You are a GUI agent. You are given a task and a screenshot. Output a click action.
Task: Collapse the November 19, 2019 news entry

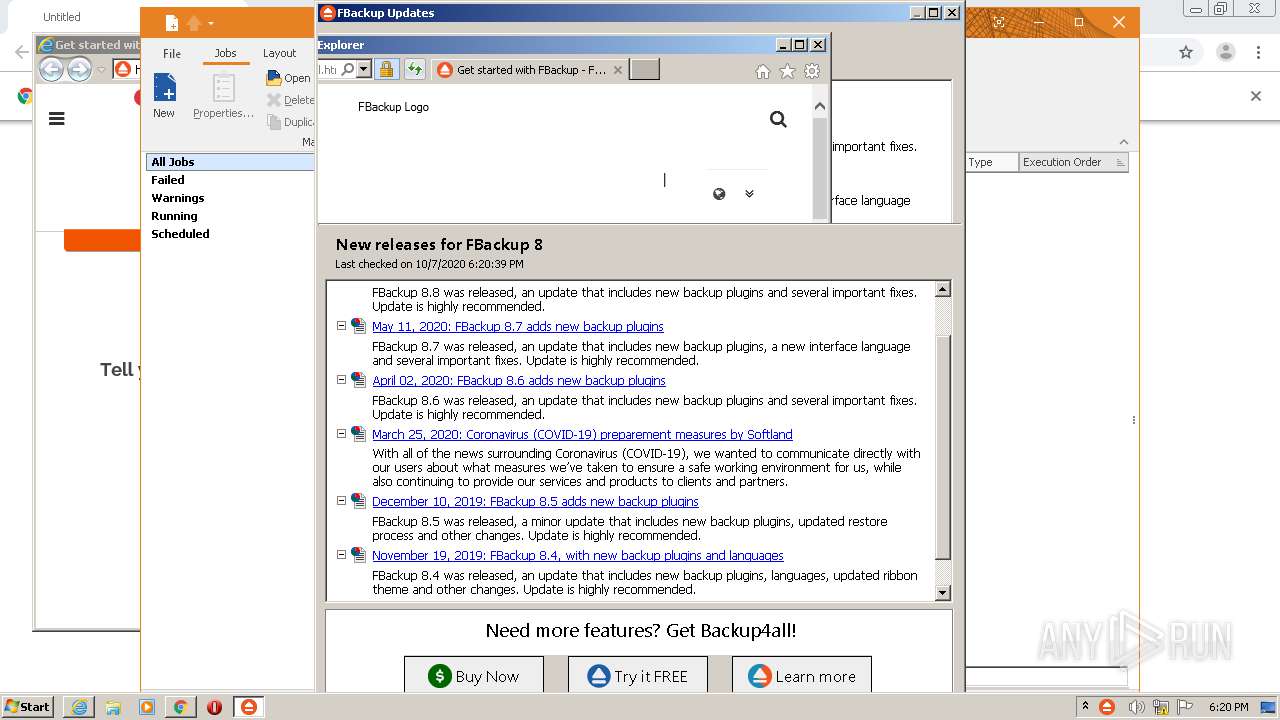[341, 555]
